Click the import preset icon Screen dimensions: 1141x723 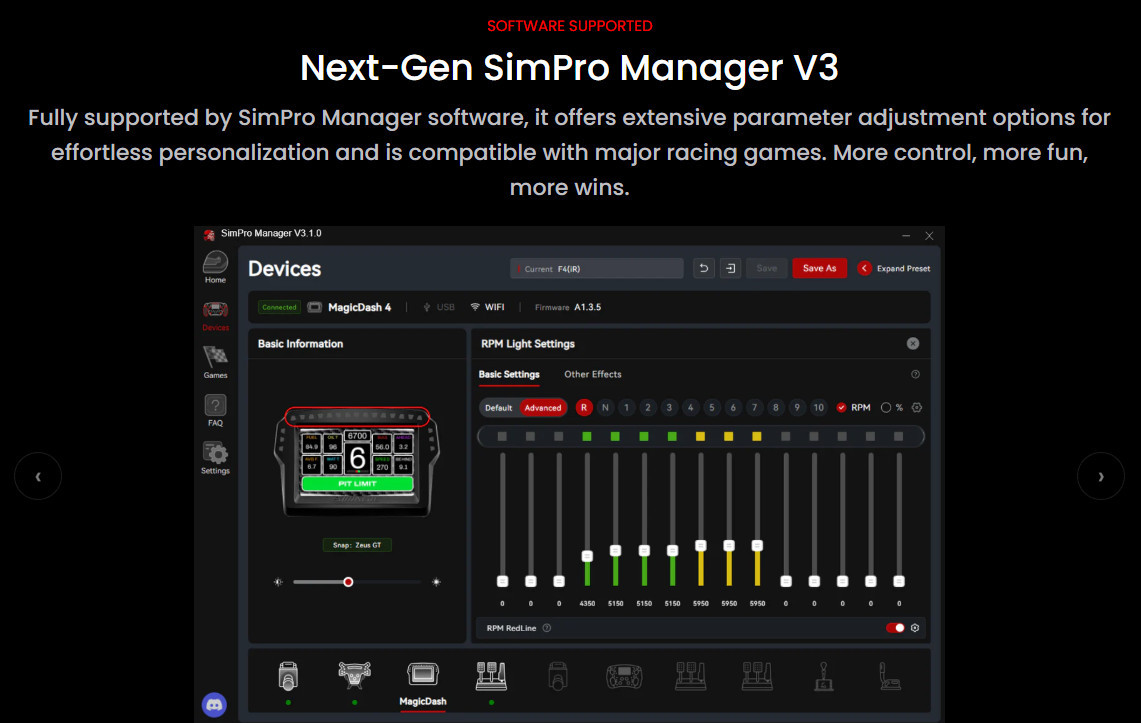(731, 268)
